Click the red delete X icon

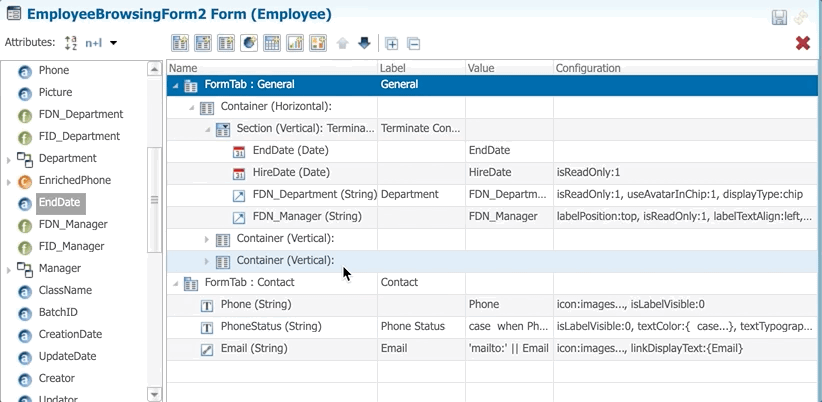tap(803, 43)
